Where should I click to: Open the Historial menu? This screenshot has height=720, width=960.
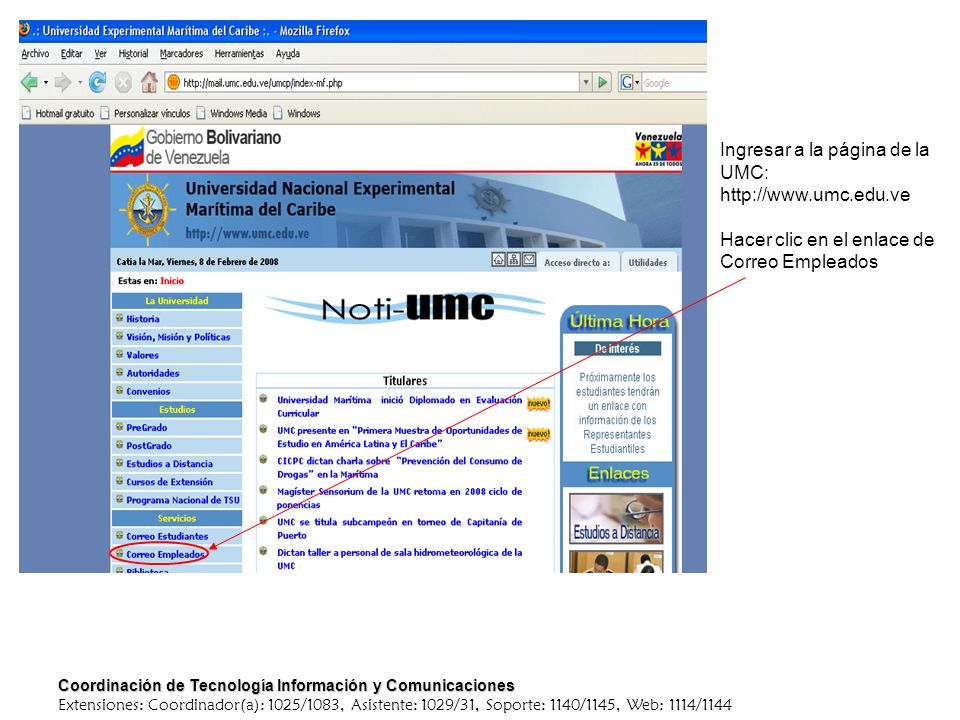click(x=133, y=54)
